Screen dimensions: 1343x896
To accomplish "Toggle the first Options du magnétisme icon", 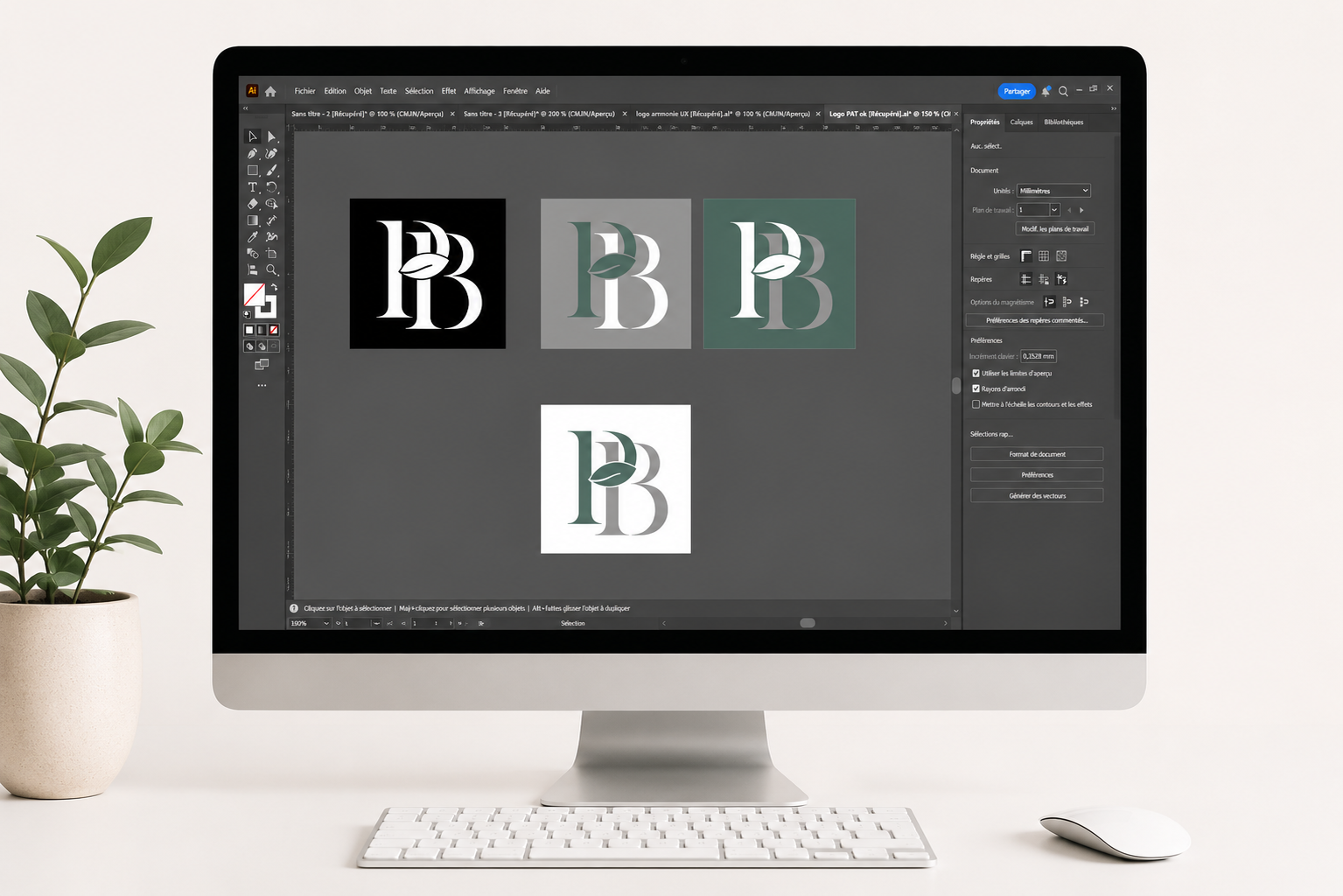I will pos(1049,302).
